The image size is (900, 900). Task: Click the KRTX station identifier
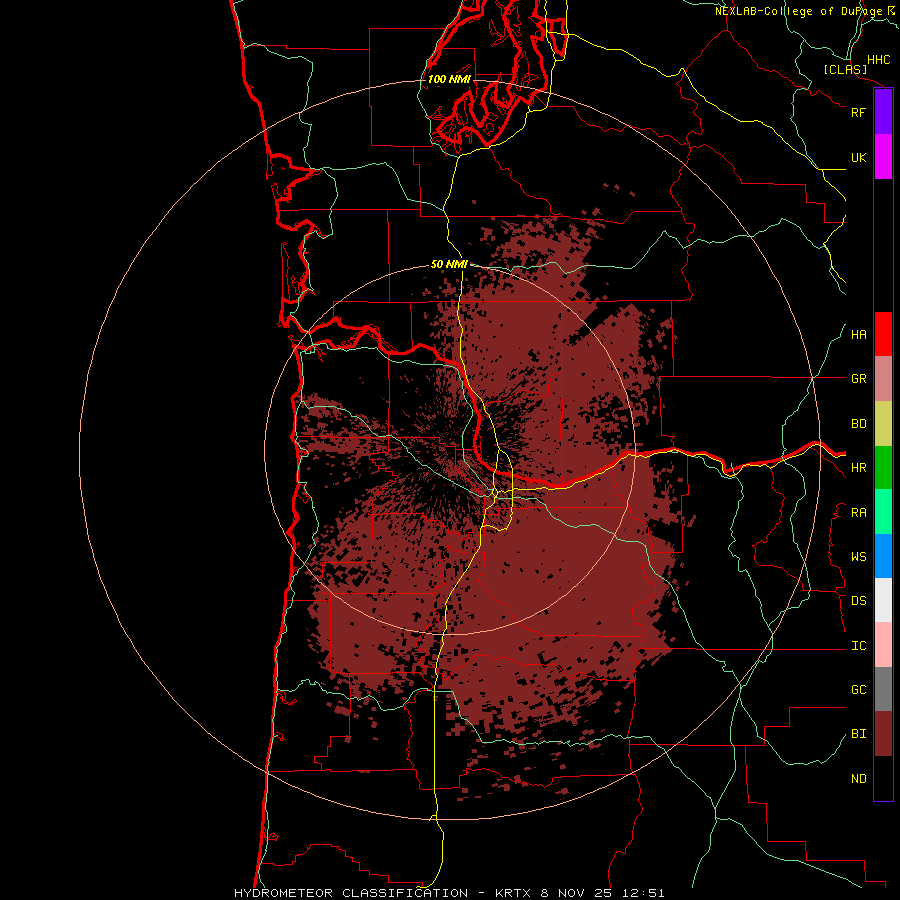click(x=515, y=893)
